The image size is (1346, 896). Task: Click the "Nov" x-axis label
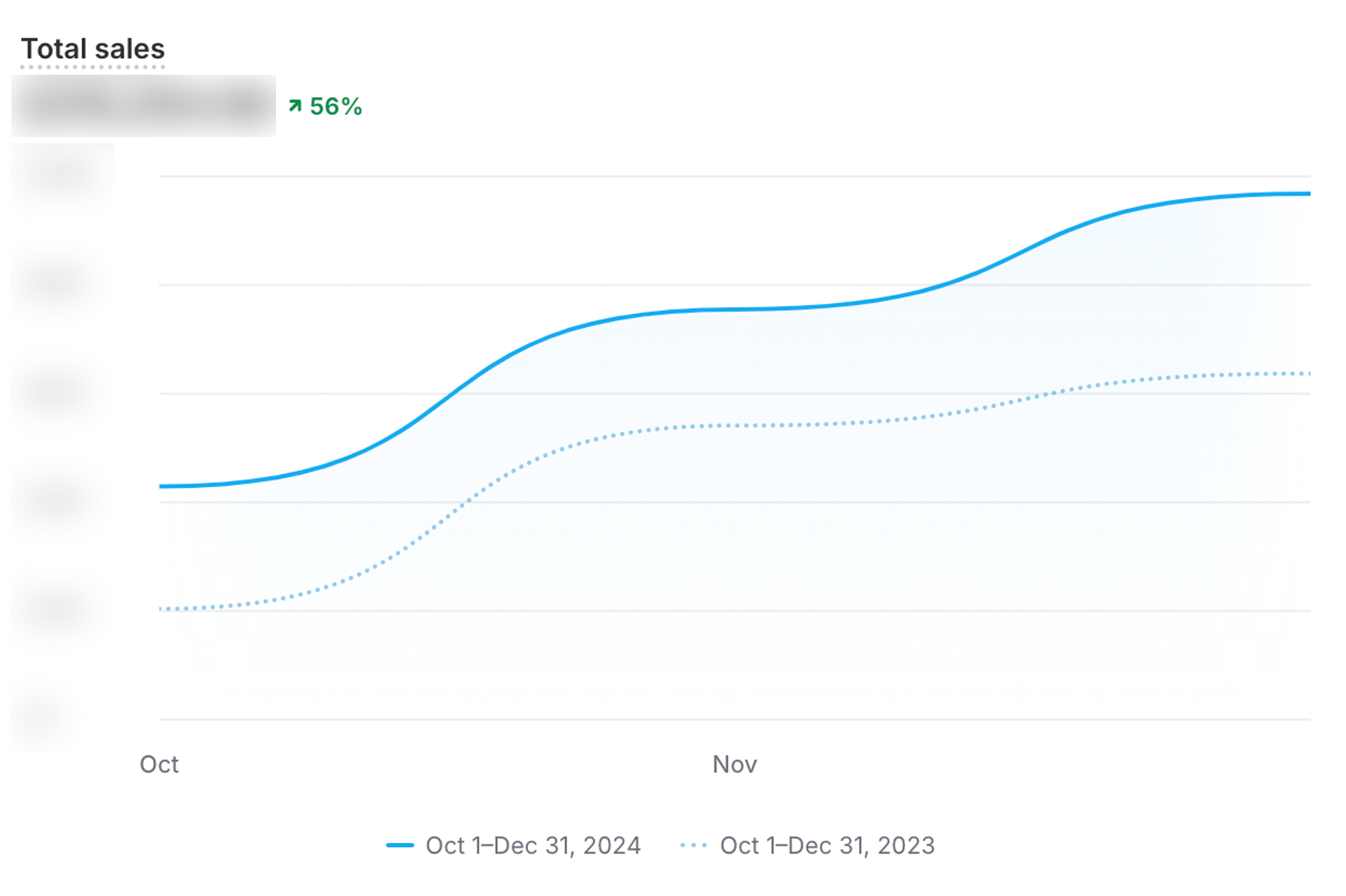[x=734, y=764]
